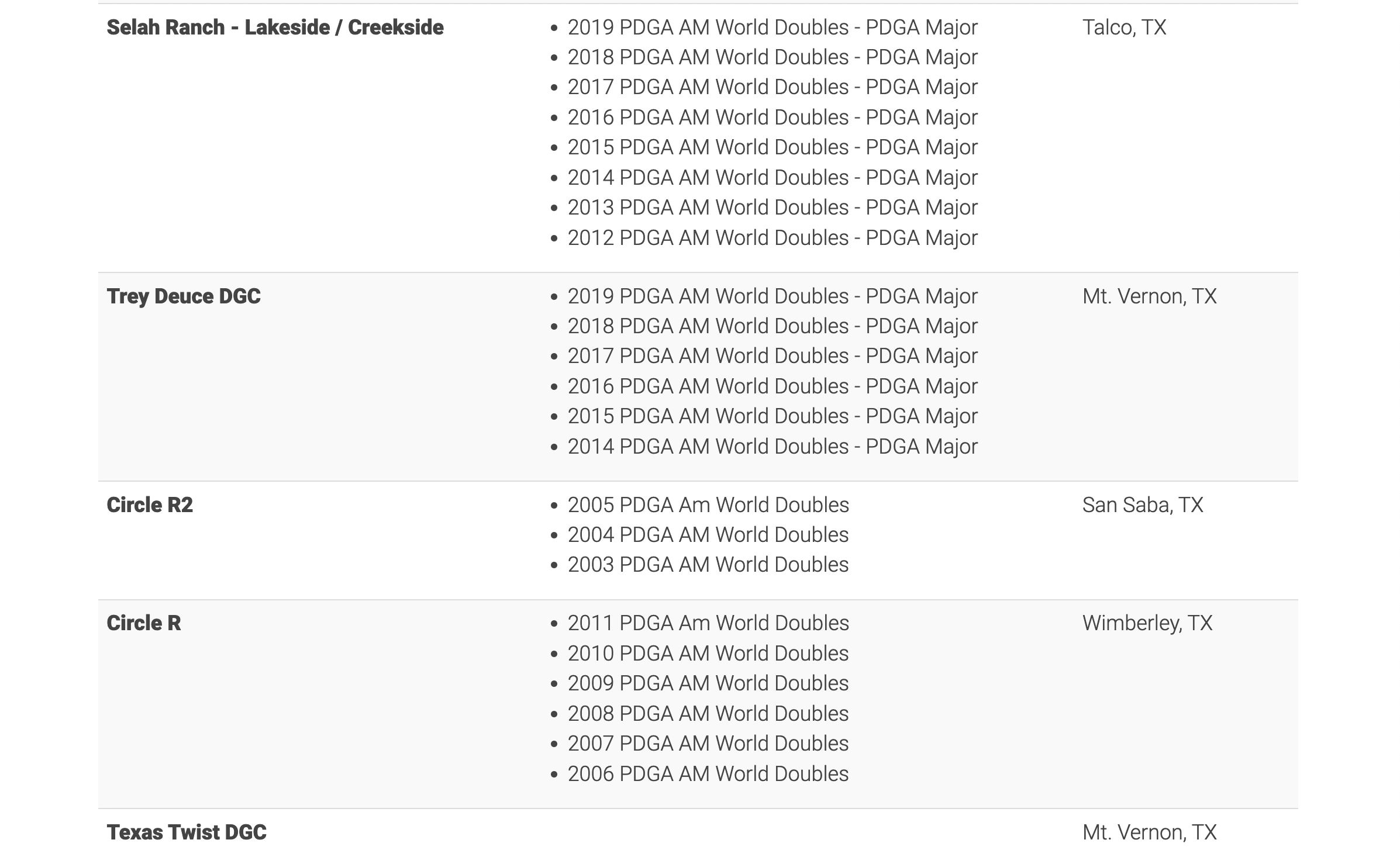Click the Talco, TX location text
Image resolution: width=1400 pixels, height=850 pixels.
[1124, 27]
